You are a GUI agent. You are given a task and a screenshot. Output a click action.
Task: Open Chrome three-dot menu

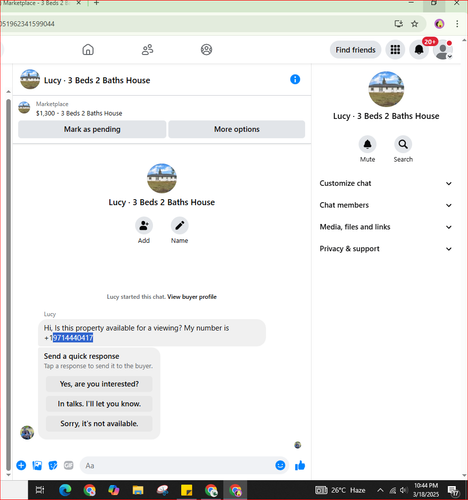[x=457, y=24]
